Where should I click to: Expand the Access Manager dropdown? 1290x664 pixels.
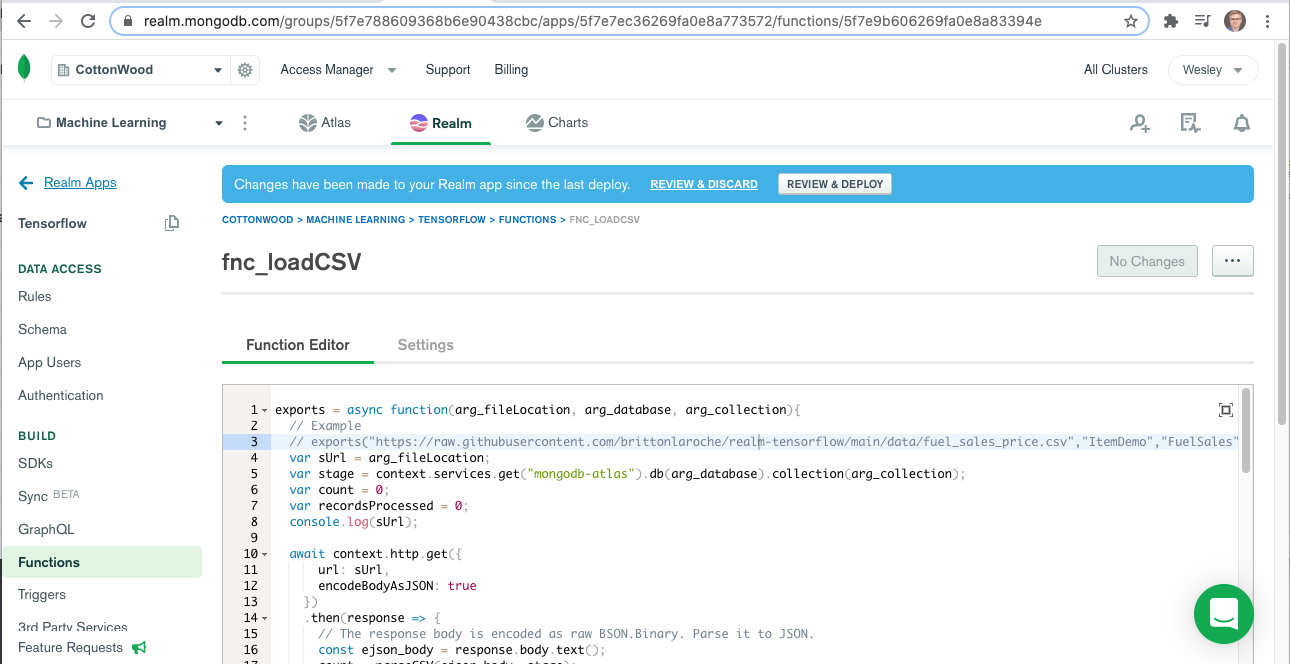coord(339,70)
